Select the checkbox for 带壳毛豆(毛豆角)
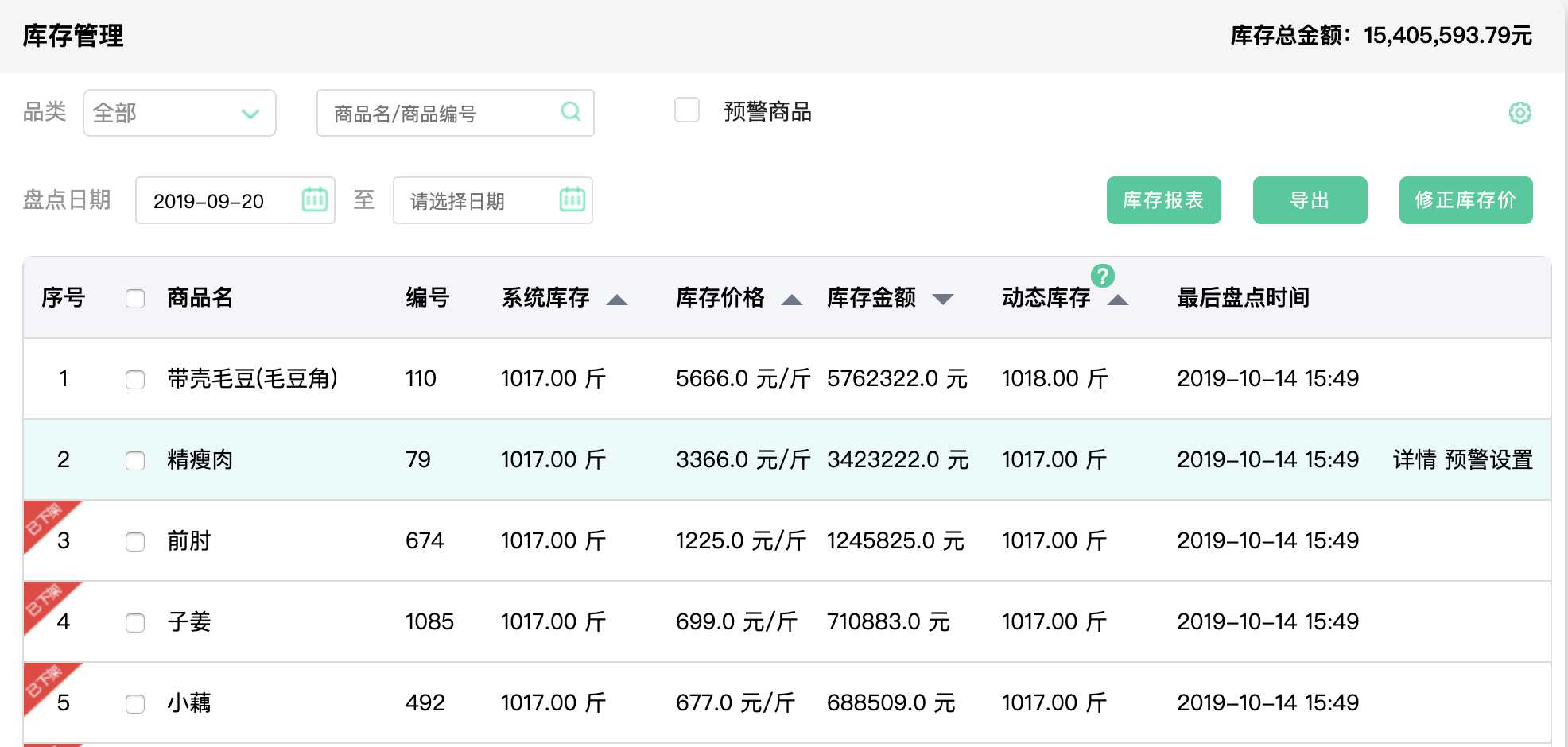The width and height of the screenshot is (1568, 747). 135,380
